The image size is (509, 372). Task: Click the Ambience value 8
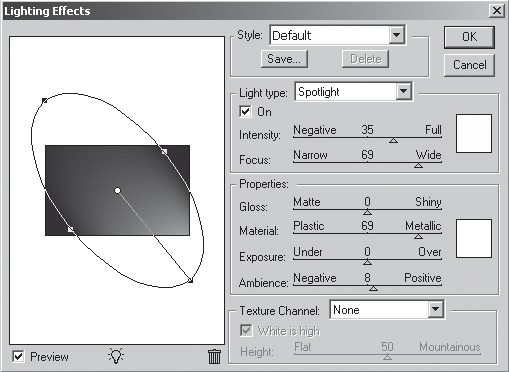(x=367, y=278)
